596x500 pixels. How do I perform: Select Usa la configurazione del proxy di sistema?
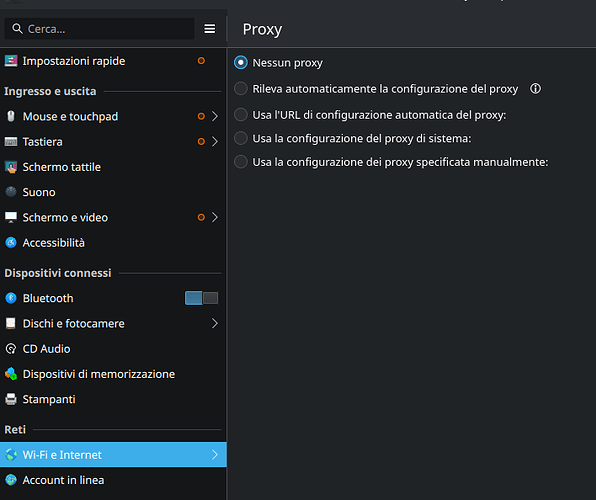tap(352, 138)
